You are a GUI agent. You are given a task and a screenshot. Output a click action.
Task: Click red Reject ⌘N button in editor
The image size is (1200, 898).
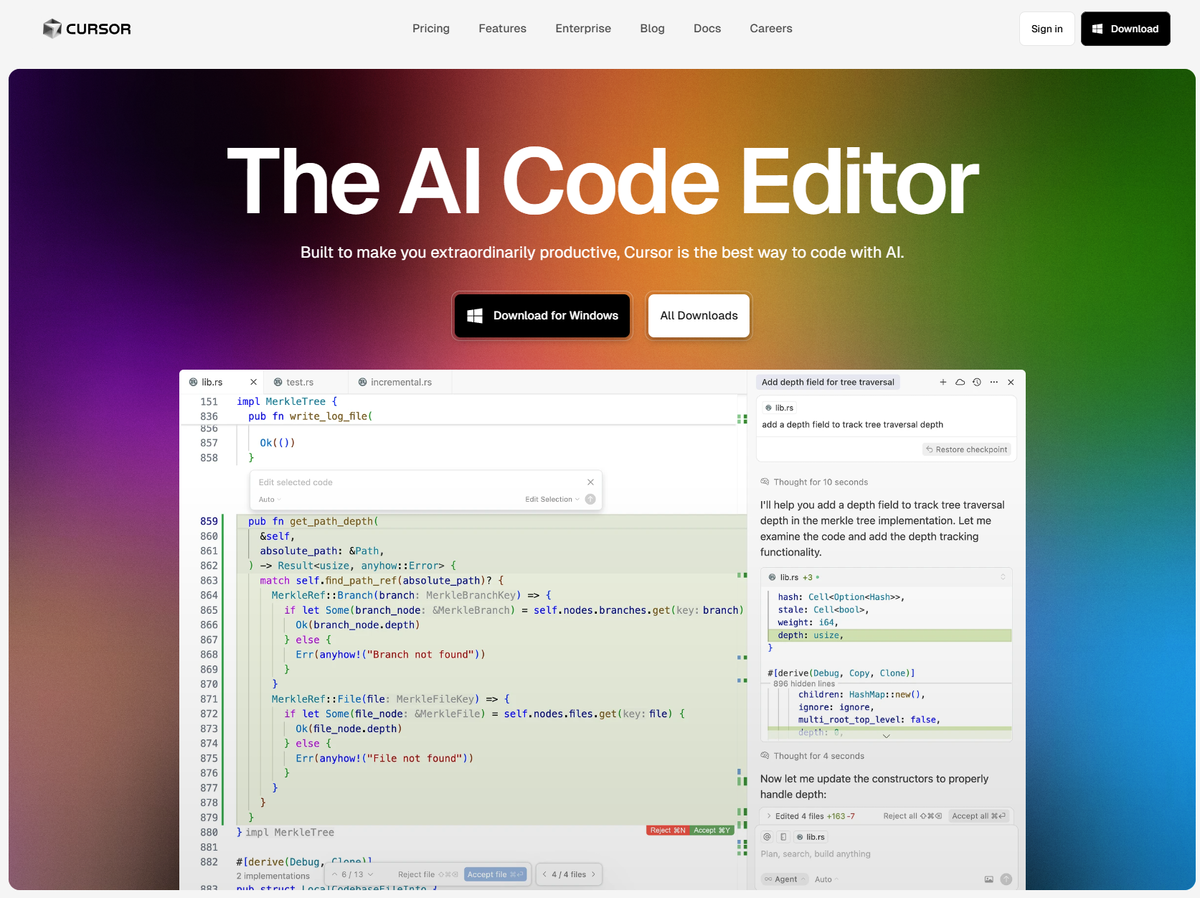668,830
